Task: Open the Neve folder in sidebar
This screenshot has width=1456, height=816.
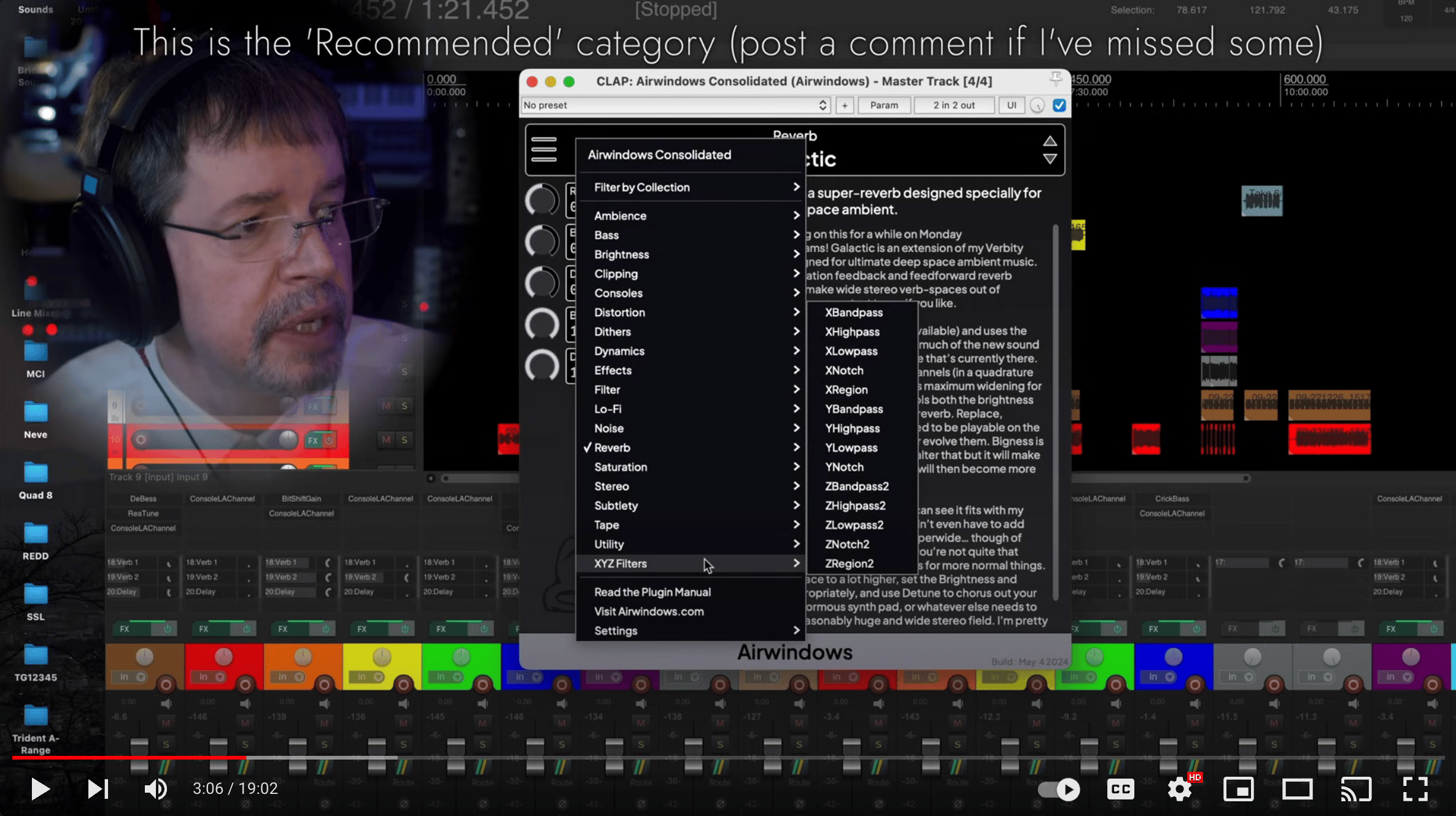Action: click(36, 420)
